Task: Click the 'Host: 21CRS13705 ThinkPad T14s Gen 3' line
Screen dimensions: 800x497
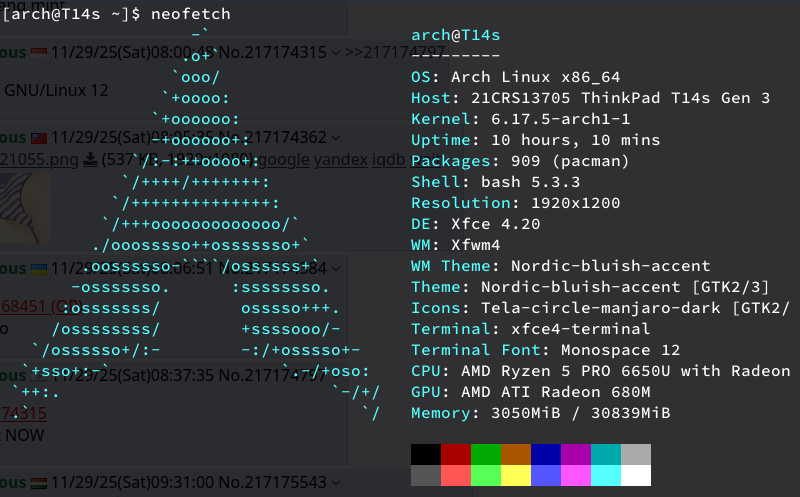Action: pos(591,98)
